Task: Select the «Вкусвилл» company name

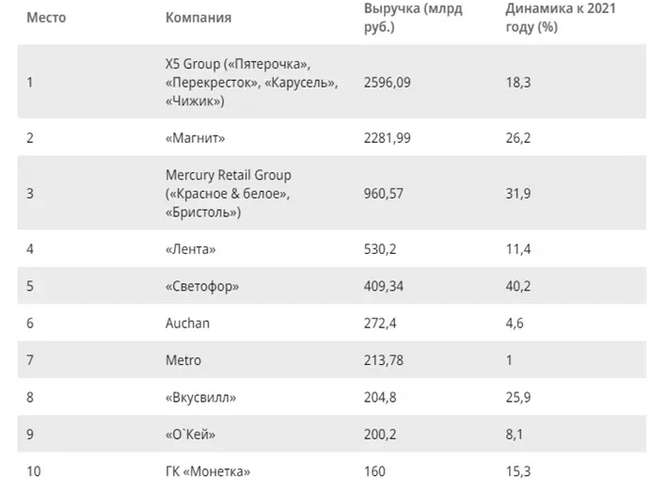Action: (x=200, y=397)
